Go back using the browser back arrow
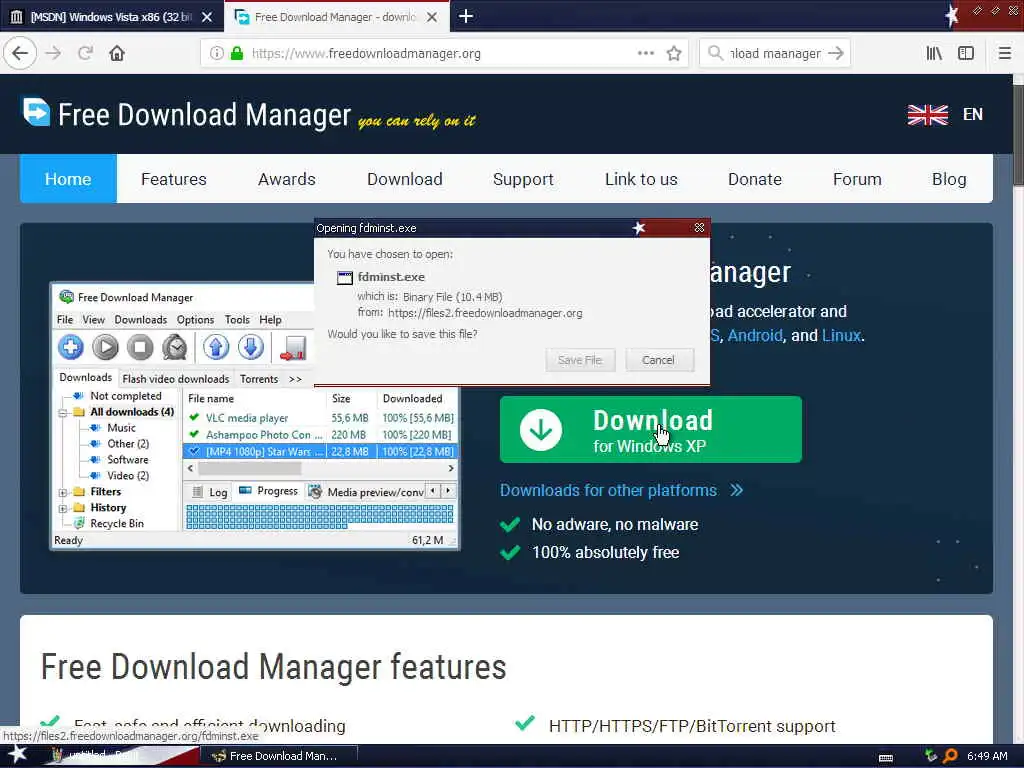 (20, 53)
